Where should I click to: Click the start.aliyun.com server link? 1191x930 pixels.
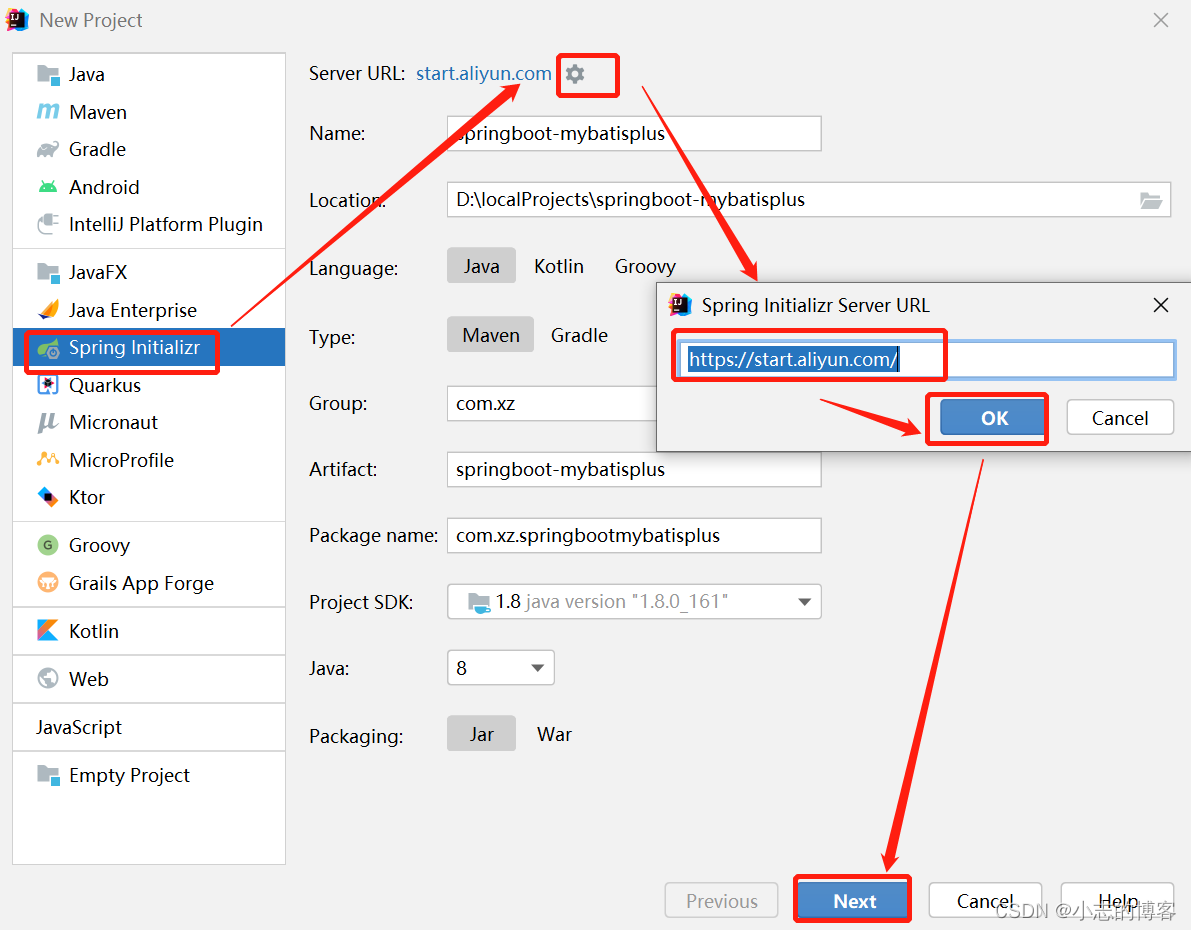(x=484, y=74)
